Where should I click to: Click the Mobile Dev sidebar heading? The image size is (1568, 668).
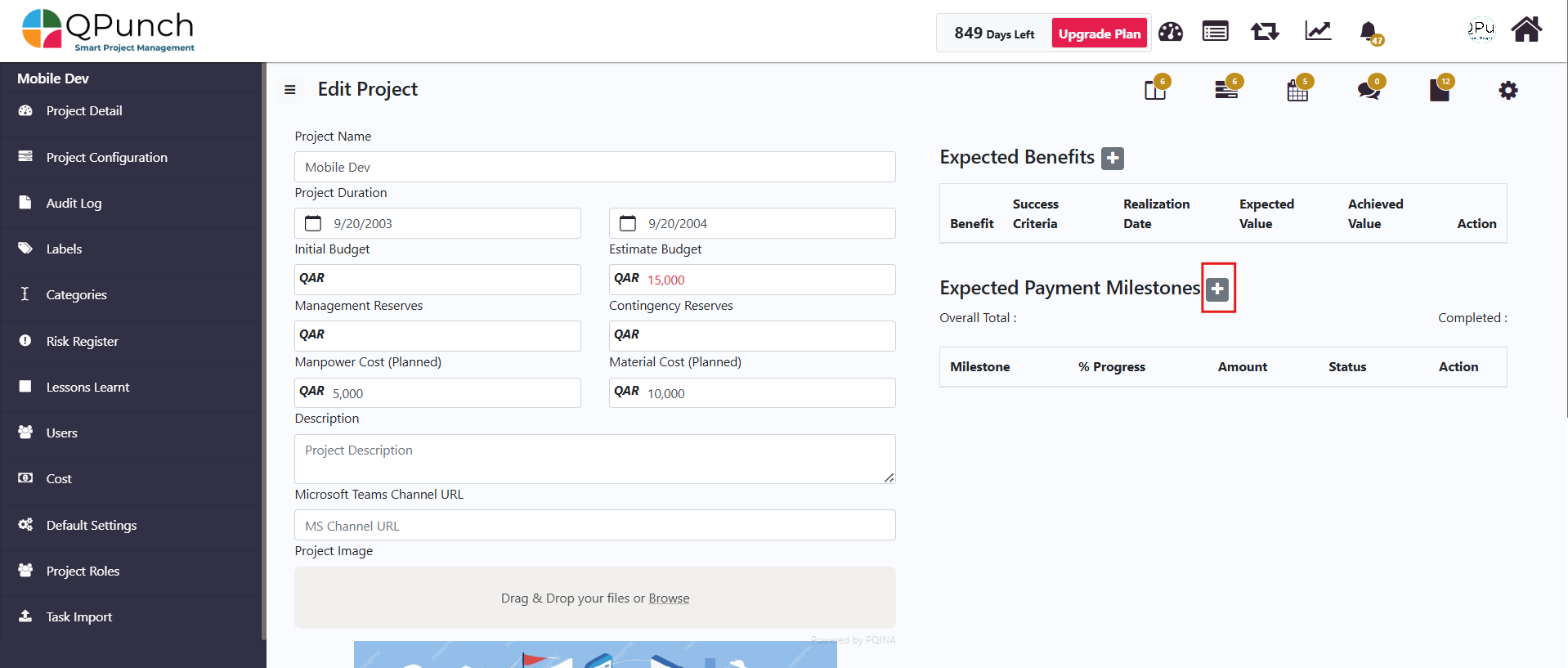coord(53,78)
